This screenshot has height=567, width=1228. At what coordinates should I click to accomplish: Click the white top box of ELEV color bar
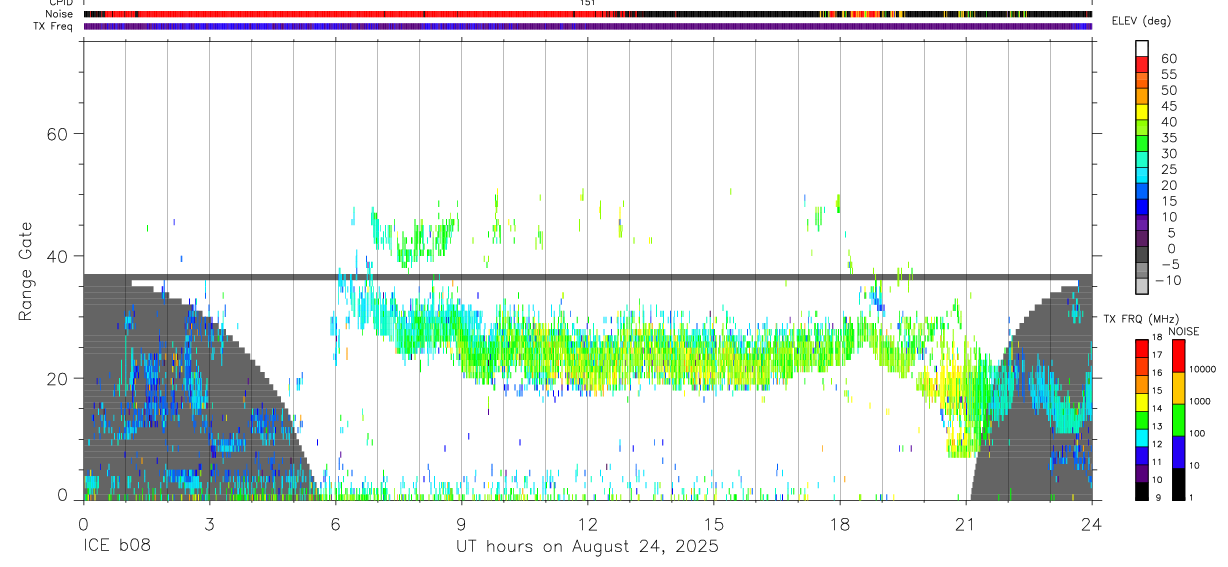coord(1142,47)
